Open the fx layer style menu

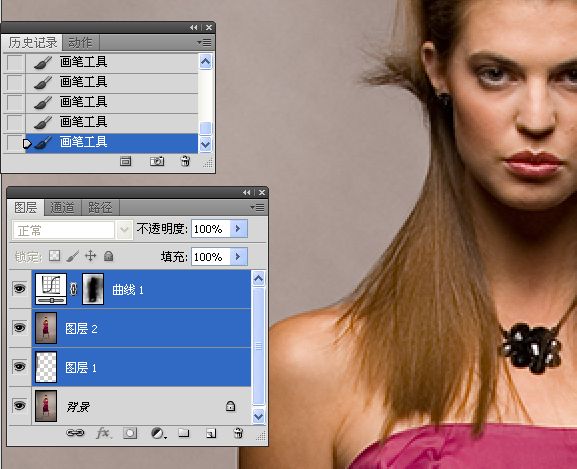(x=103, y=433)
